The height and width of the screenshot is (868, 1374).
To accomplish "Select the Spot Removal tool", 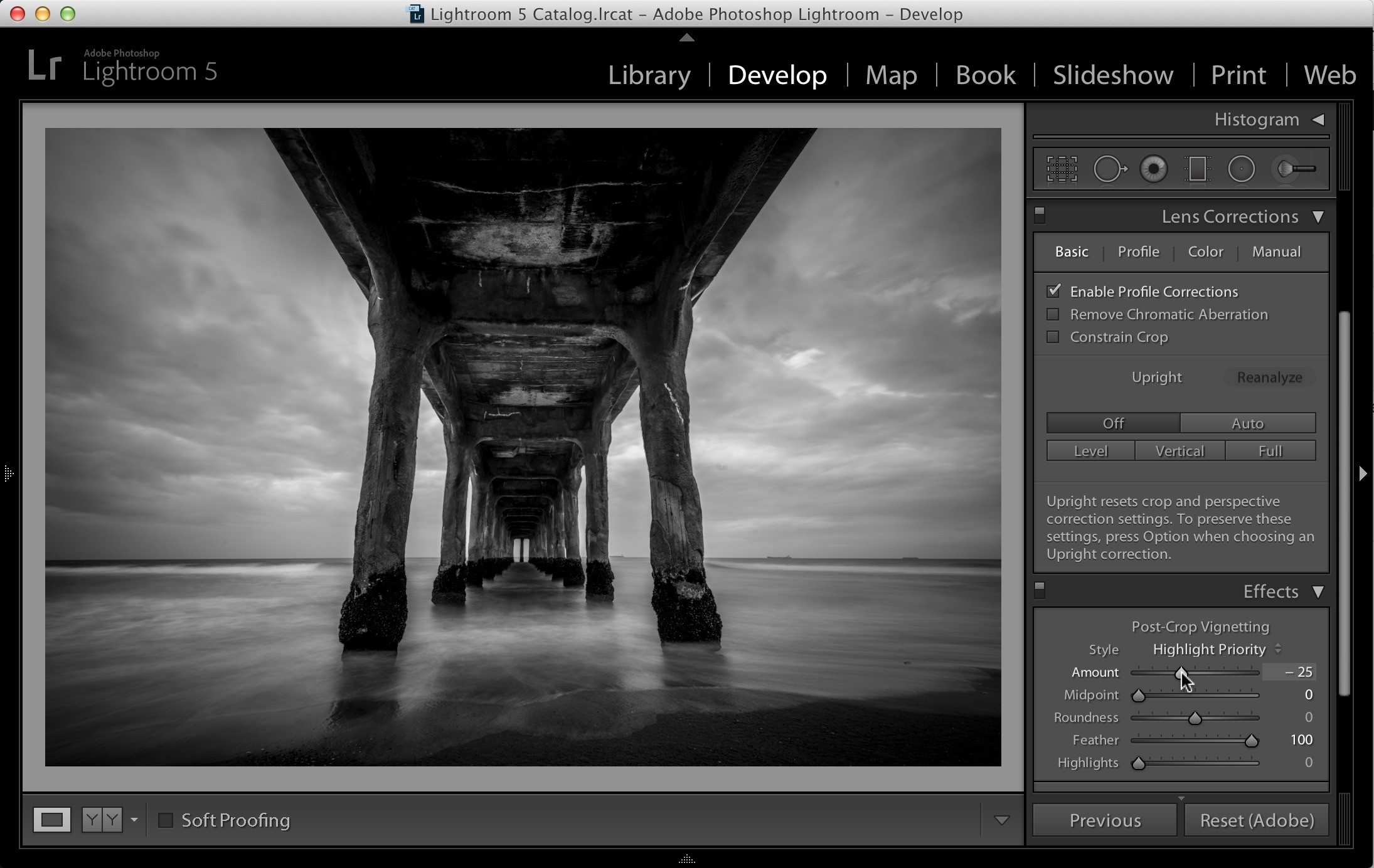I will [1109, 169].
